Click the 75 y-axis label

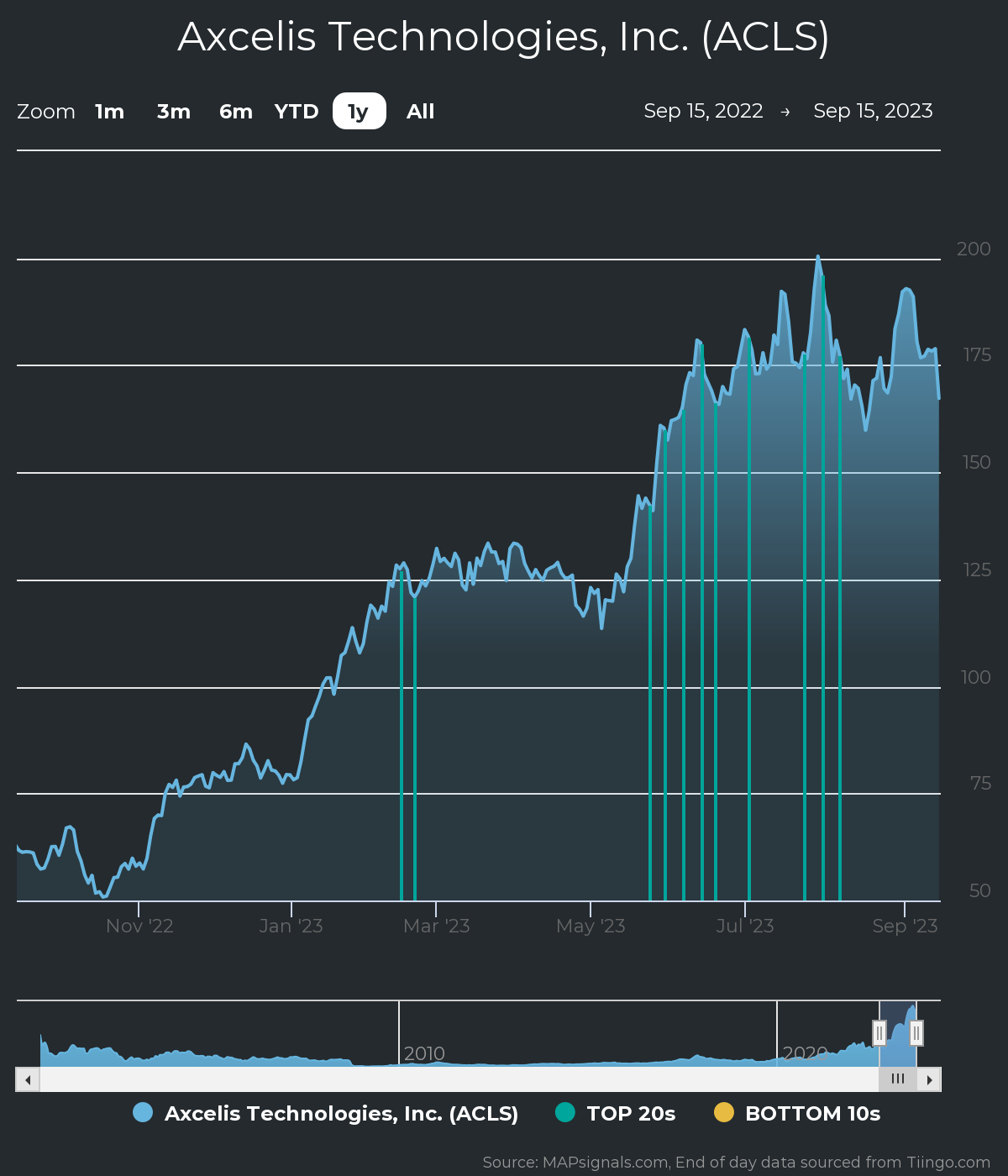980,783
